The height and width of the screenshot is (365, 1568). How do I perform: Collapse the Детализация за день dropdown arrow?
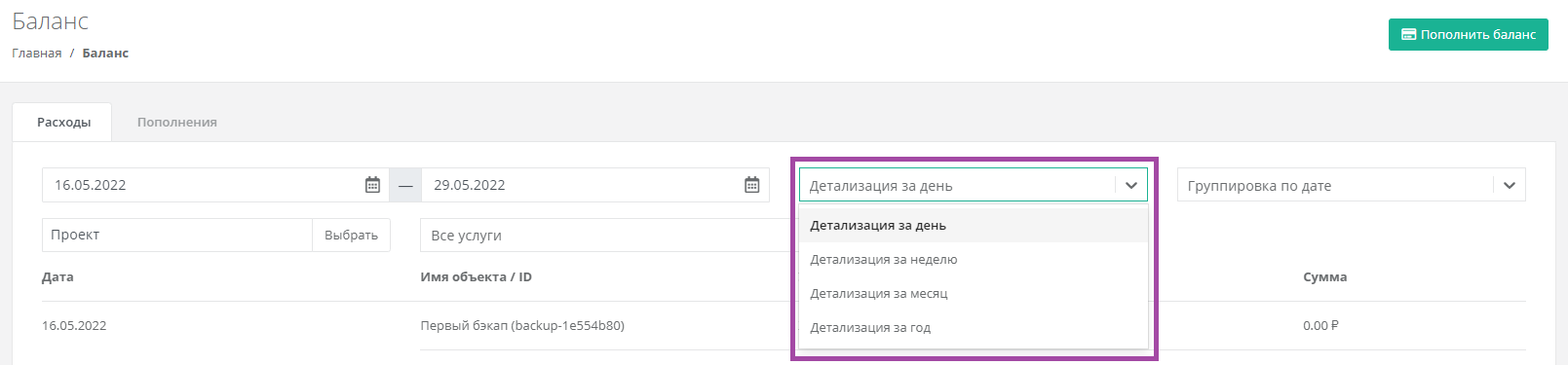(x=1131, y=185)
